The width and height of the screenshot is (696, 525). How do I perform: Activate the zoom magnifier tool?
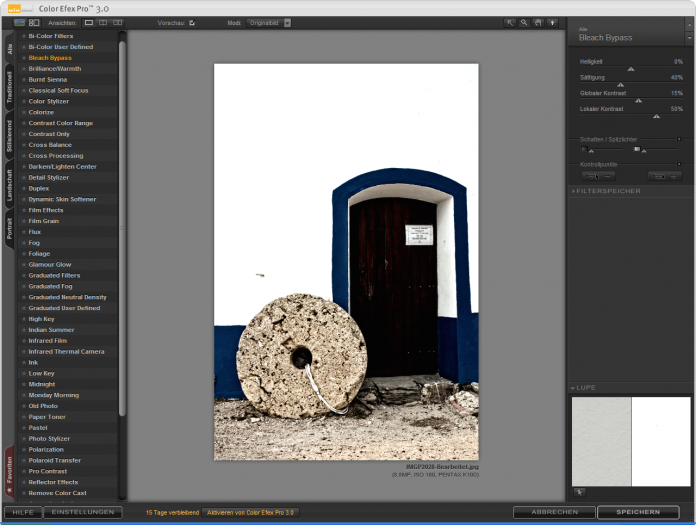coord(525,22)
